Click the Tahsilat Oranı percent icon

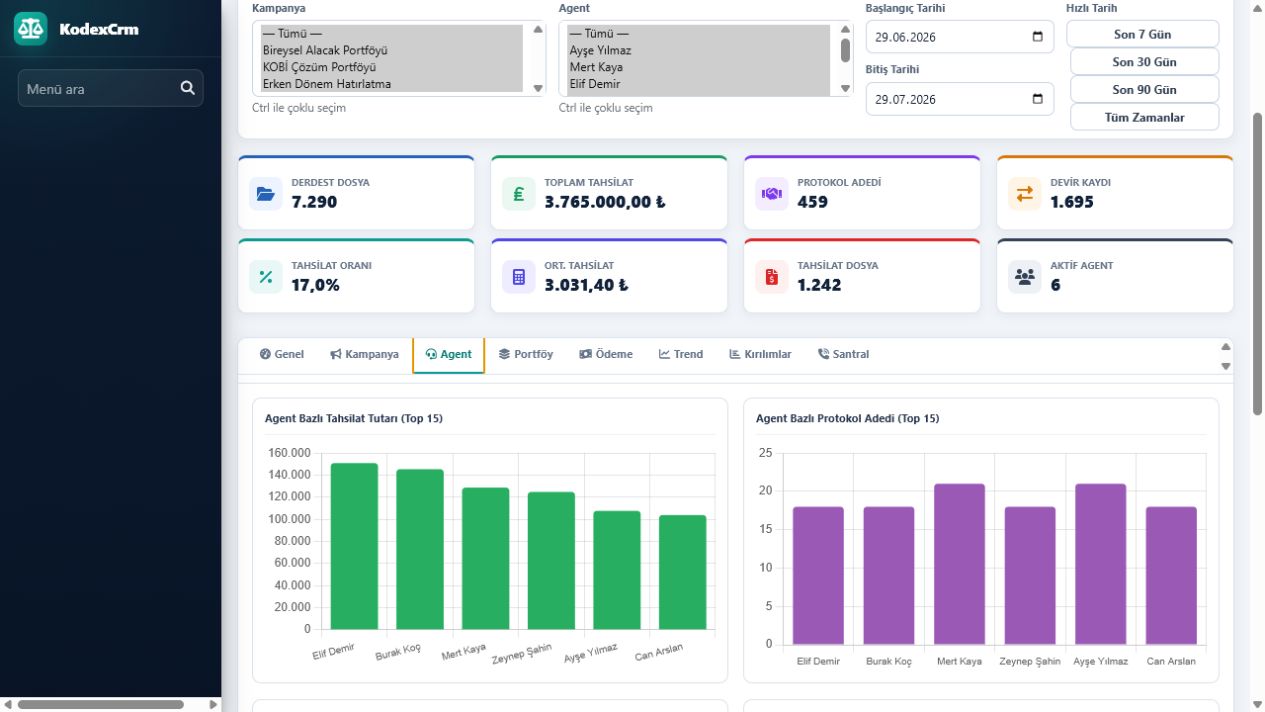point(266,277)
